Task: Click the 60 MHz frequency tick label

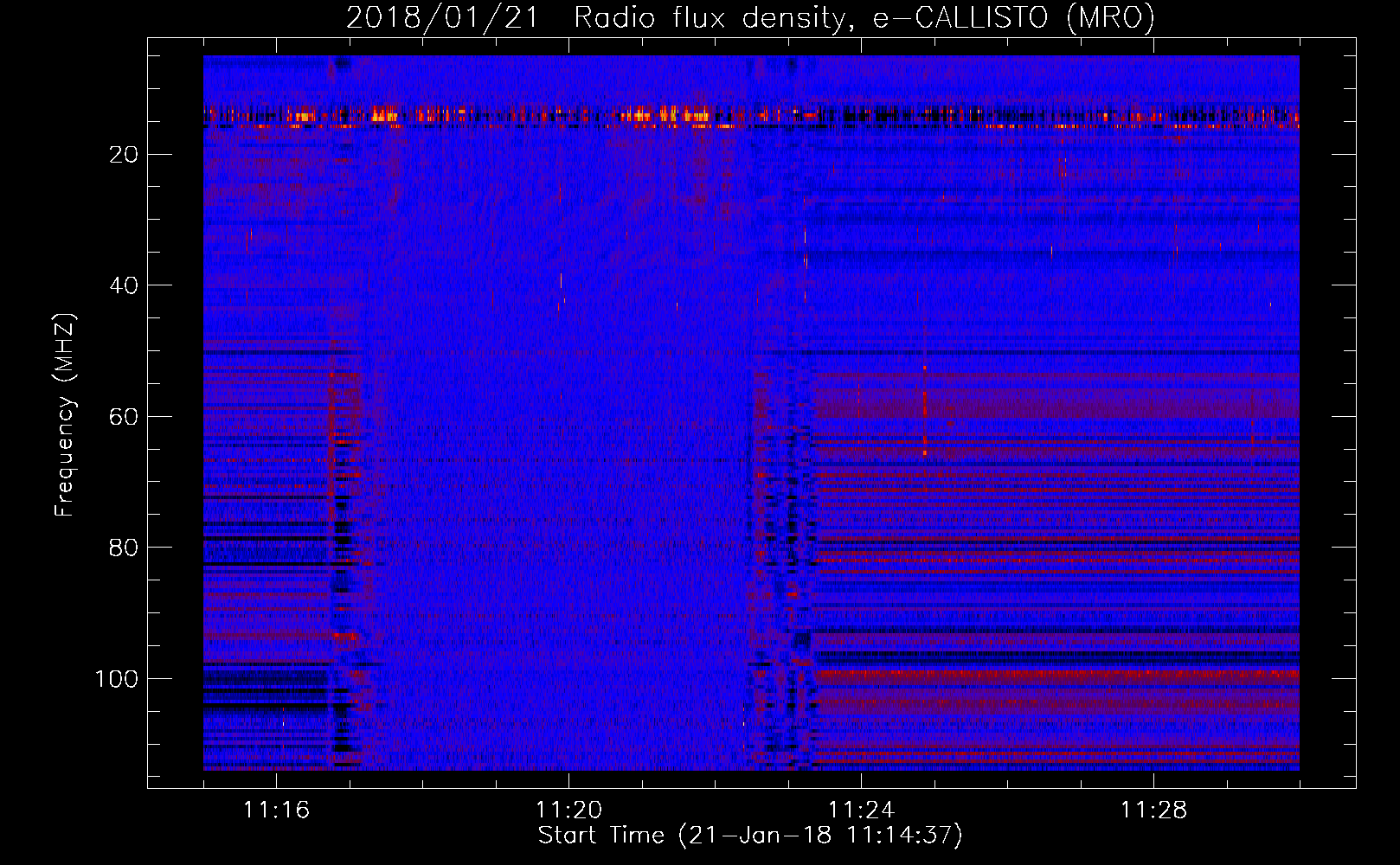Action: [125, 417]
